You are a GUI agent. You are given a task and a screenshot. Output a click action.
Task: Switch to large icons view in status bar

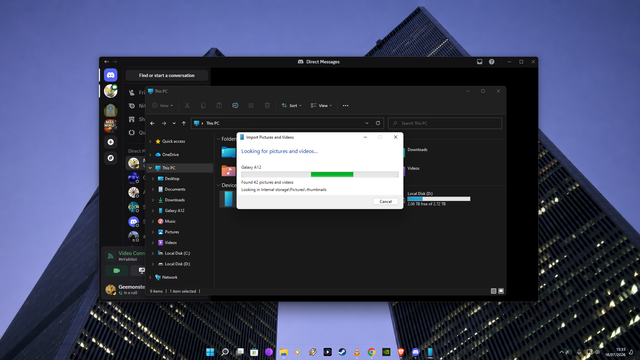click(501, 291)
